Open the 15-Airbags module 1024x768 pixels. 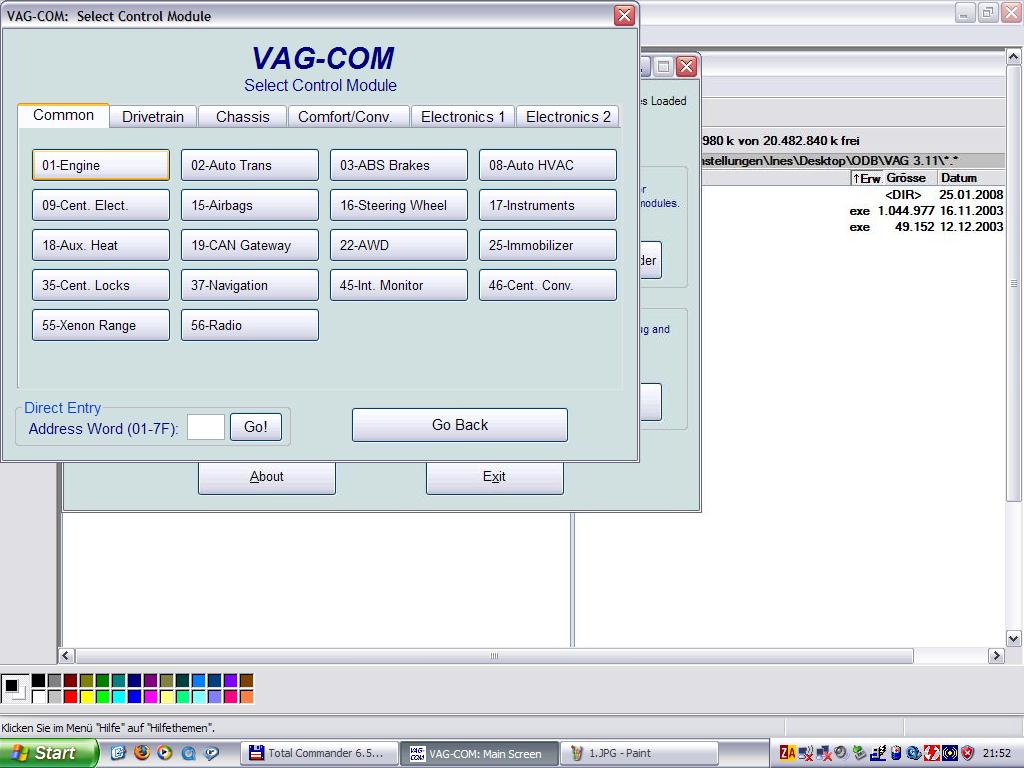(x=249, y=205)
